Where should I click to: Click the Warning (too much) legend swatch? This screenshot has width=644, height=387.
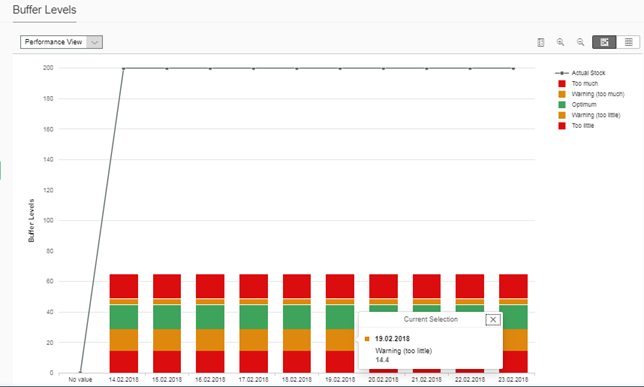click(562, 94)
